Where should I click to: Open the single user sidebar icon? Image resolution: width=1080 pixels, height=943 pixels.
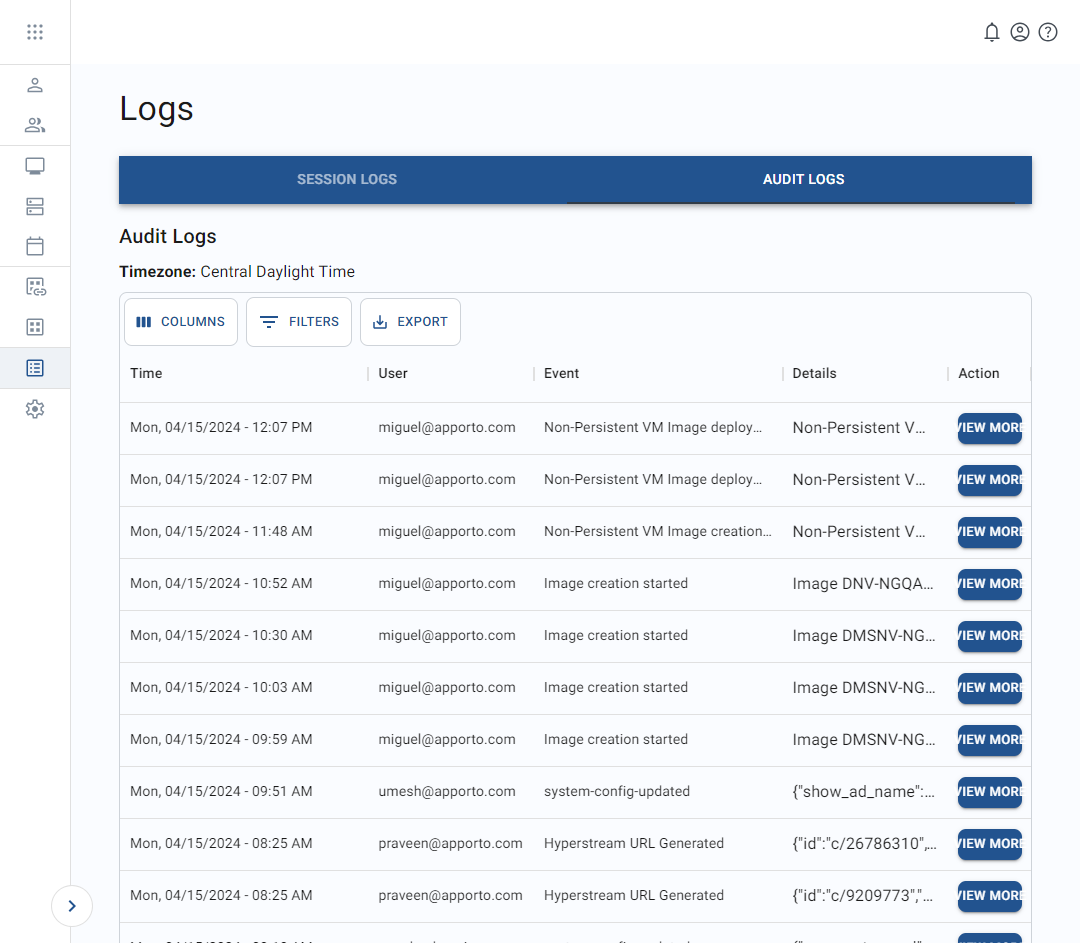coord(35,85)
